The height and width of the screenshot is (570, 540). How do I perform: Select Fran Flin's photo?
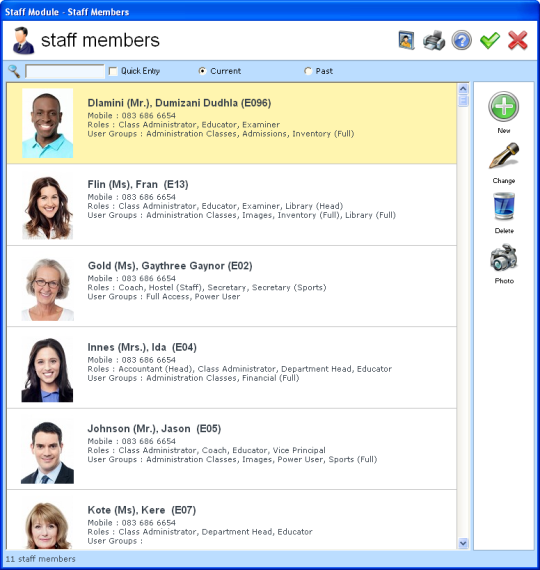pyautogui.click(x=47, y=207)
